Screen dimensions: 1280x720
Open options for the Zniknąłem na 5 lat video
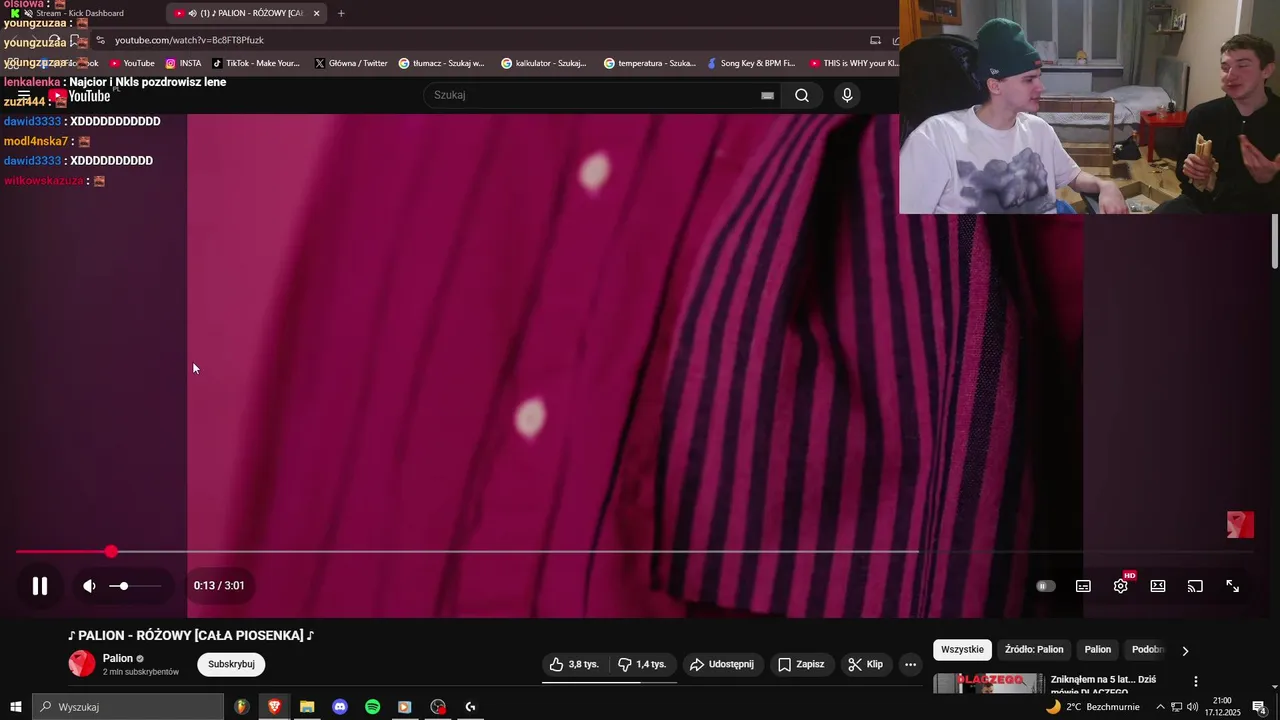[x=1196, y=682]
